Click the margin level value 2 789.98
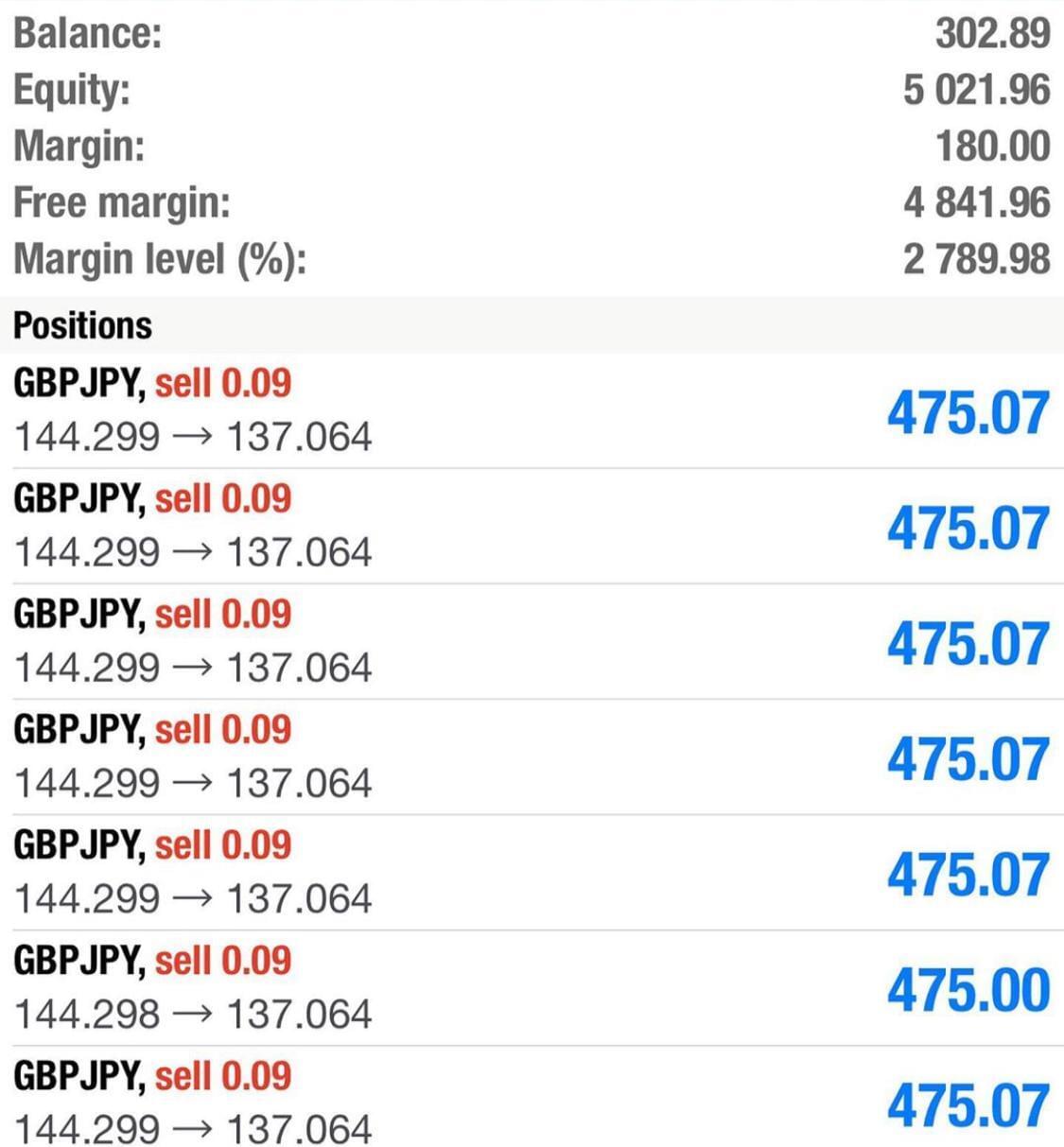The width and height of the screenshot is (1064, 1147). 976,259
